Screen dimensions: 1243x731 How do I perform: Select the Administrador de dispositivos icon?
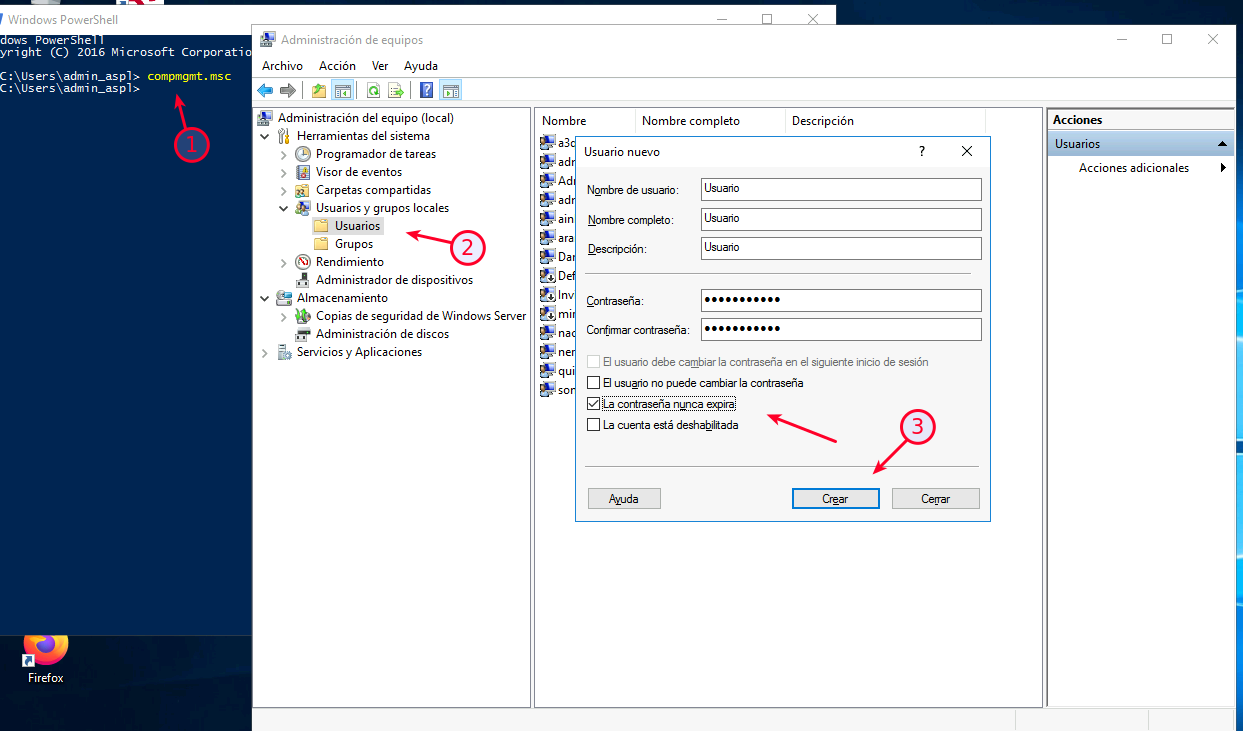(303, 280)
